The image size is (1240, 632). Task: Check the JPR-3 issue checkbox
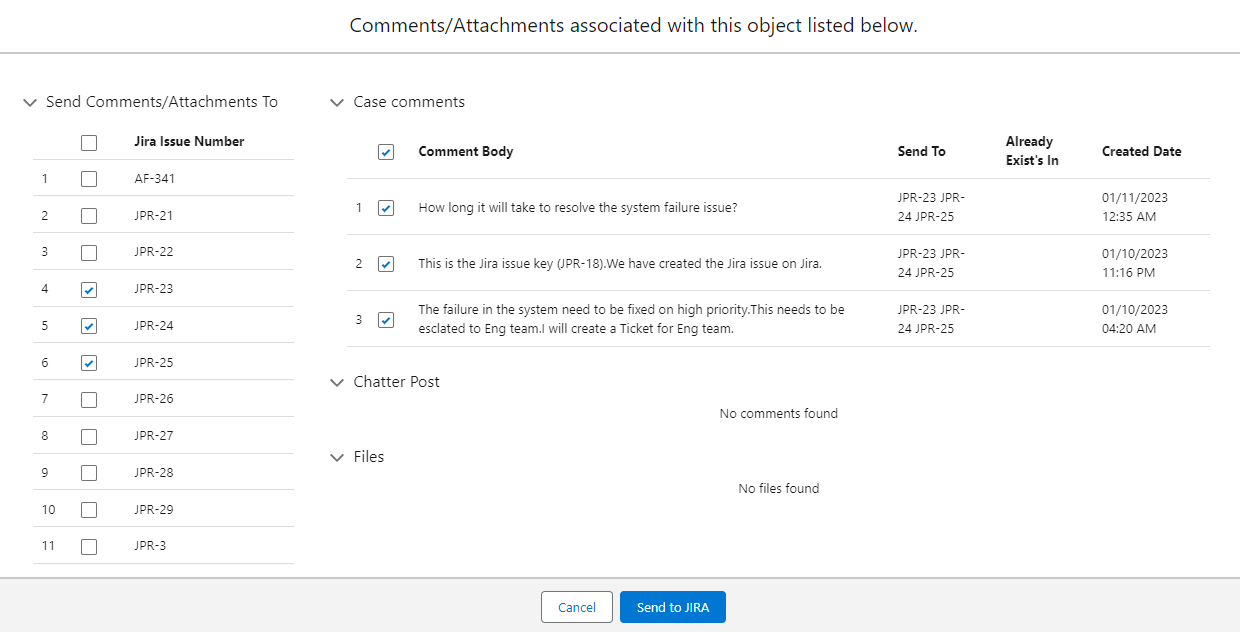(89, 547)
